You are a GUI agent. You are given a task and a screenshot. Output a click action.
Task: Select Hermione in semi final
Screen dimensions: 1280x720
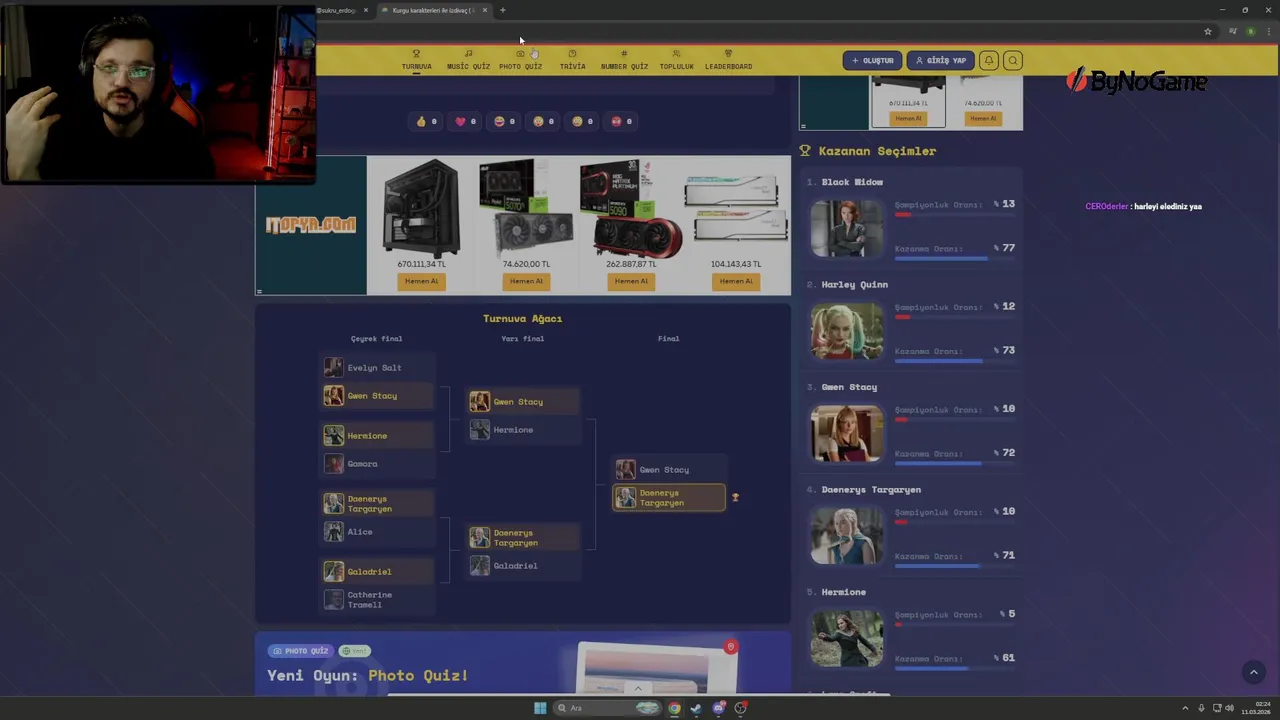[x=524, y=430]
